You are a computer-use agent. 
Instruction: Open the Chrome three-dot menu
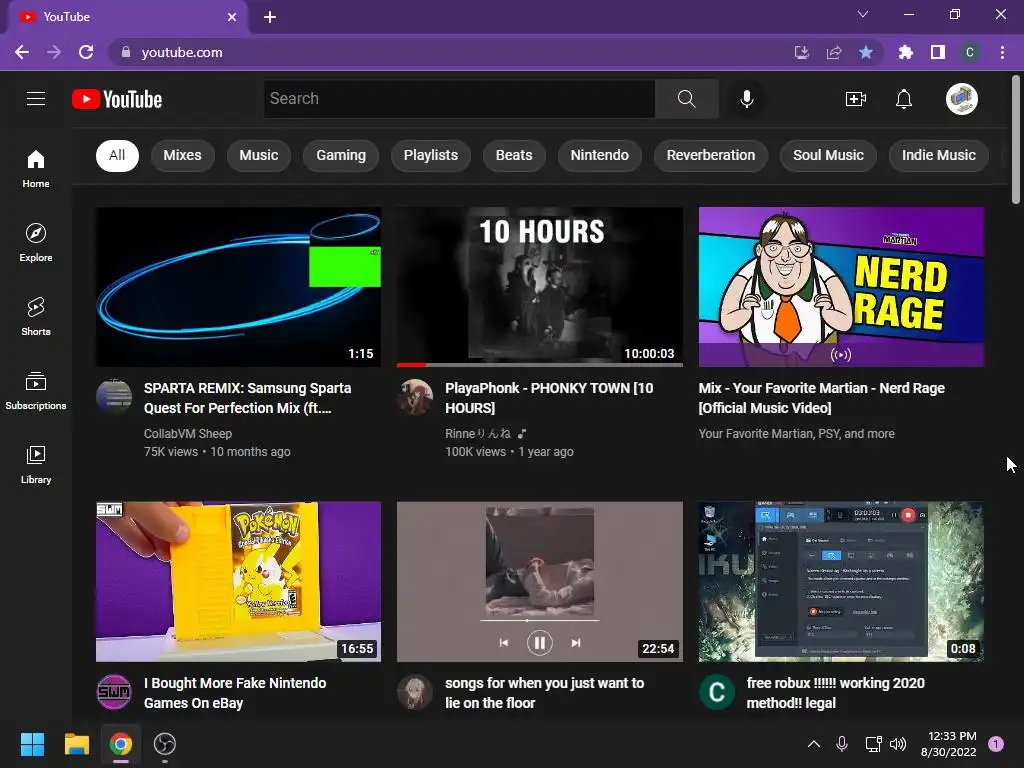tap(1002, 52)
